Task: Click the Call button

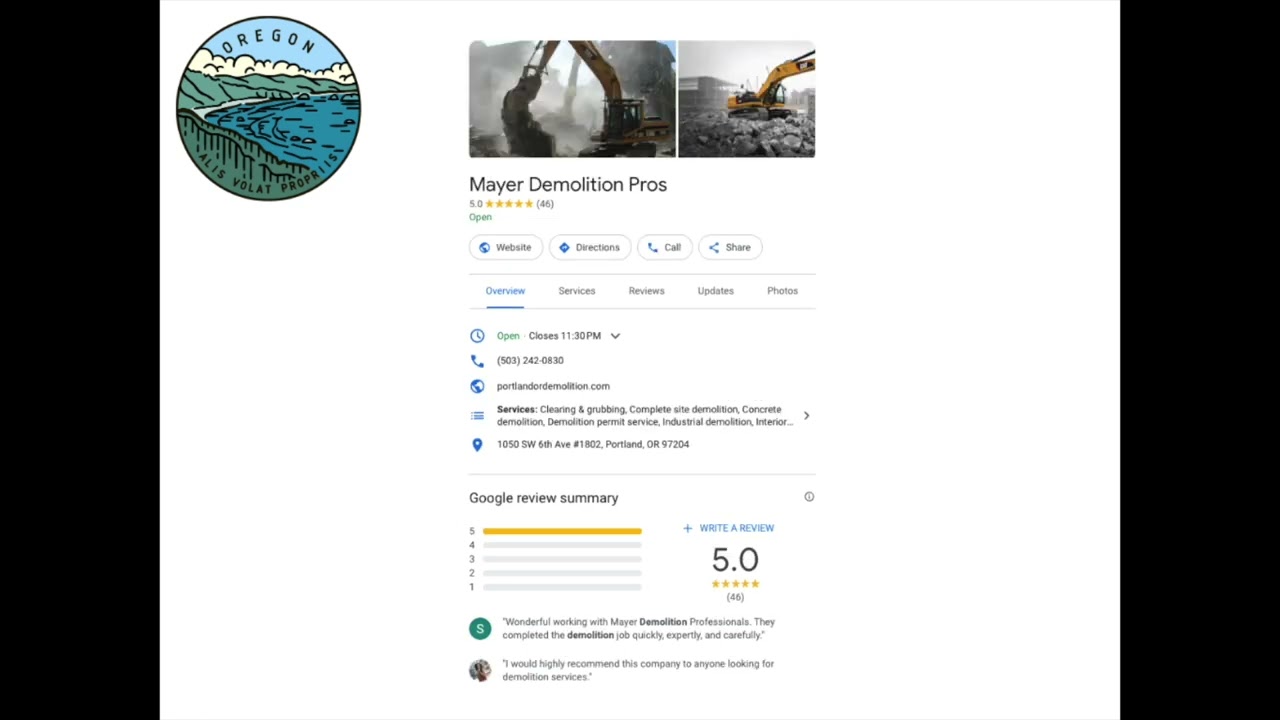Action: click(665, 247)
